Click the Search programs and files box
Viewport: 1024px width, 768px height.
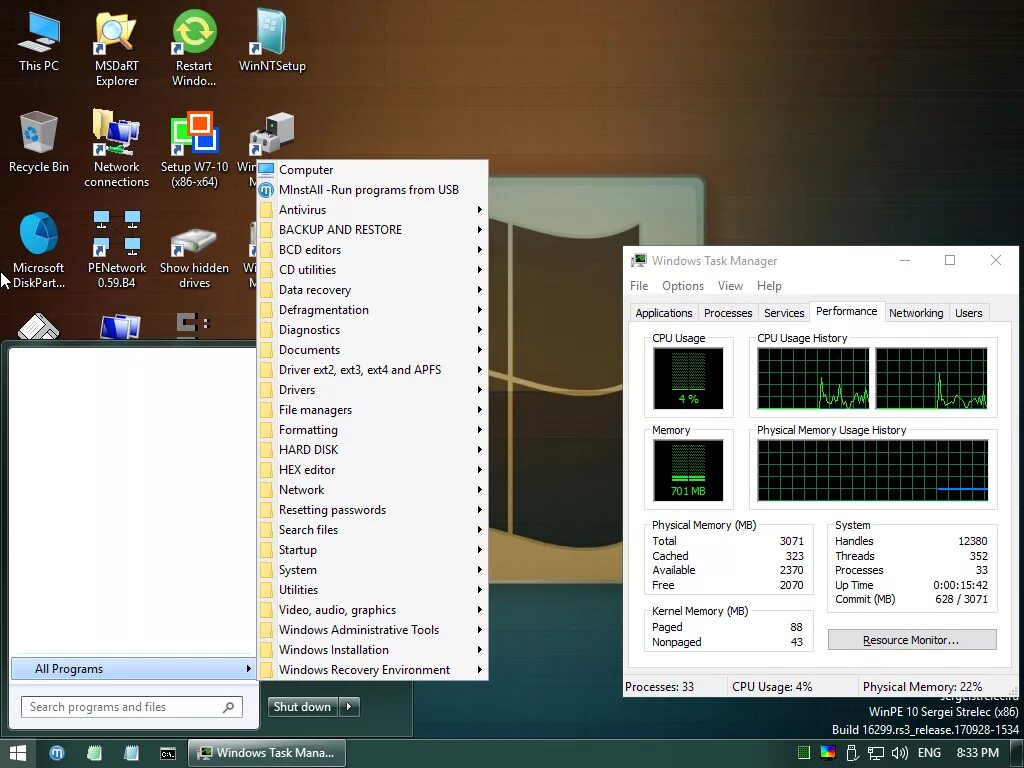(132, 707)
